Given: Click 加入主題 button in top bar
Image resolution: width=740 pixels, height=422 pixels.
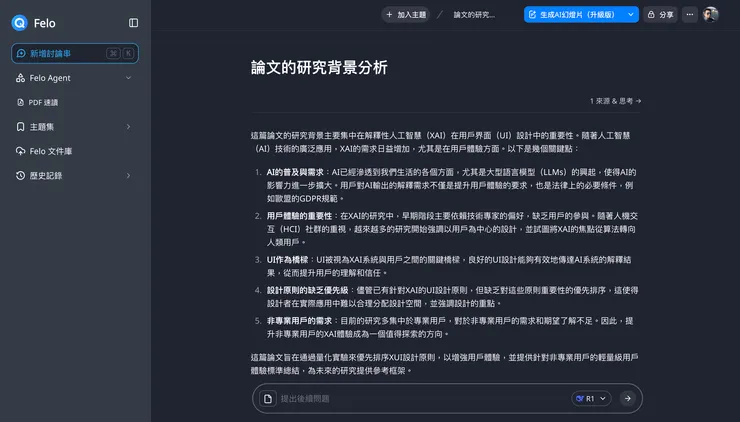Looking at the screenshot, I should point(406,15).
